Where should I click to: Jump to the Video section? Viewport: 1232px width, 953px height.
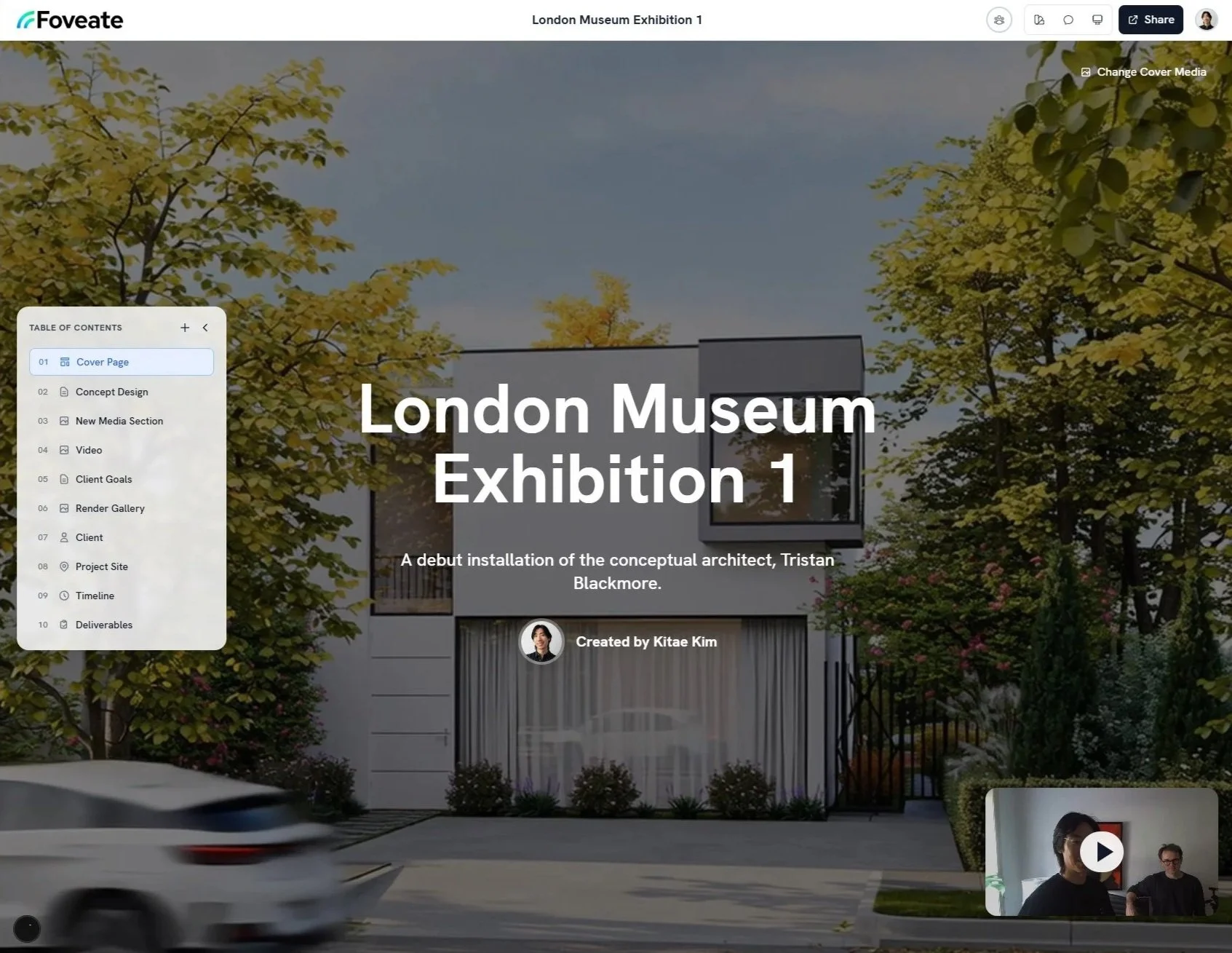pos(122,450)
